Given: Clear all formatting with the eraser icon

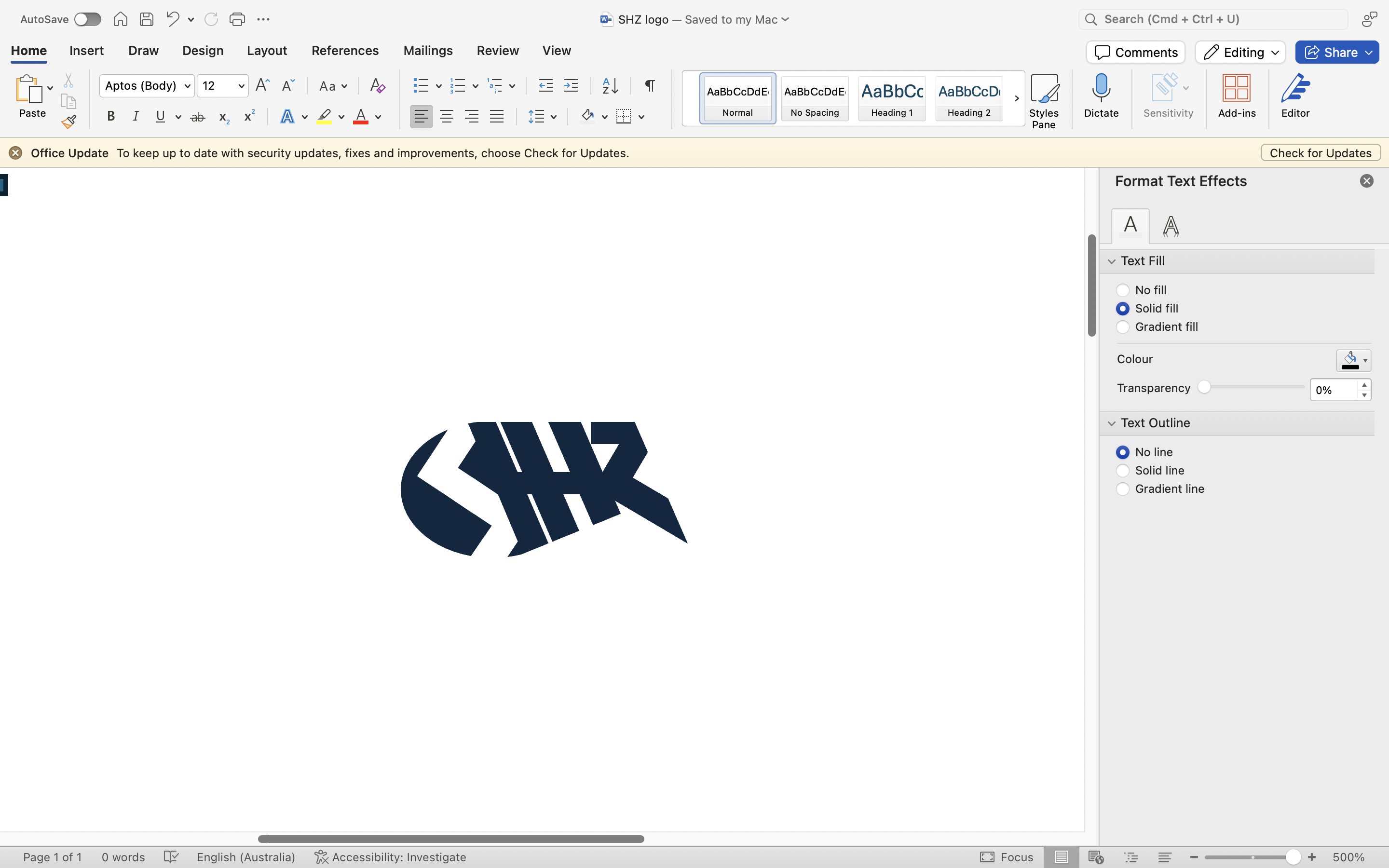Looking at the screenshot, I should [377, 85].
